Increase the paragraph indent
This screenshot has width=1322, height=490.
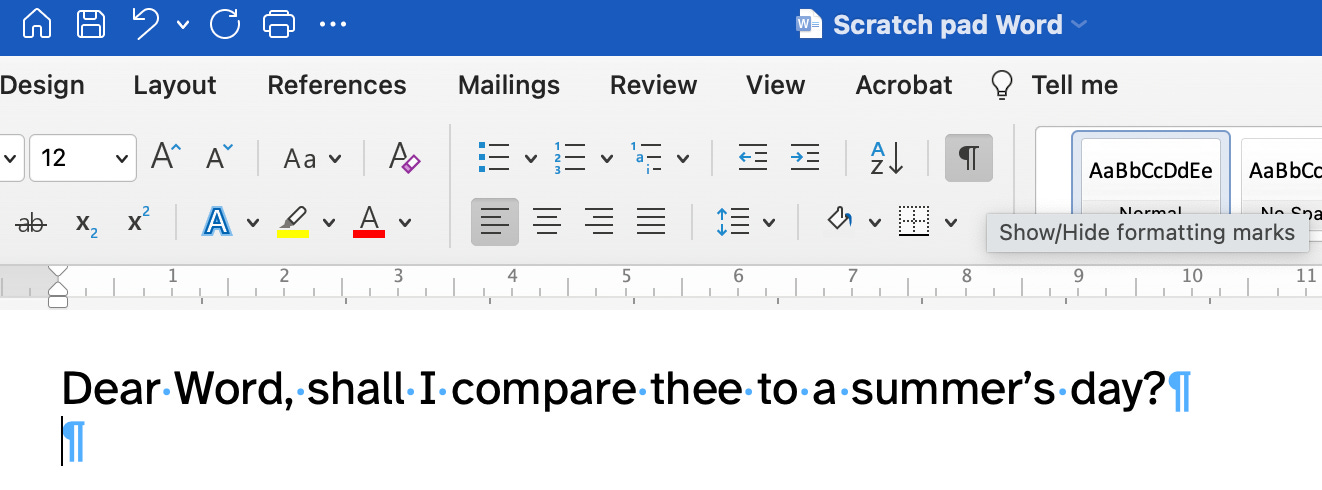click(805, 157)
